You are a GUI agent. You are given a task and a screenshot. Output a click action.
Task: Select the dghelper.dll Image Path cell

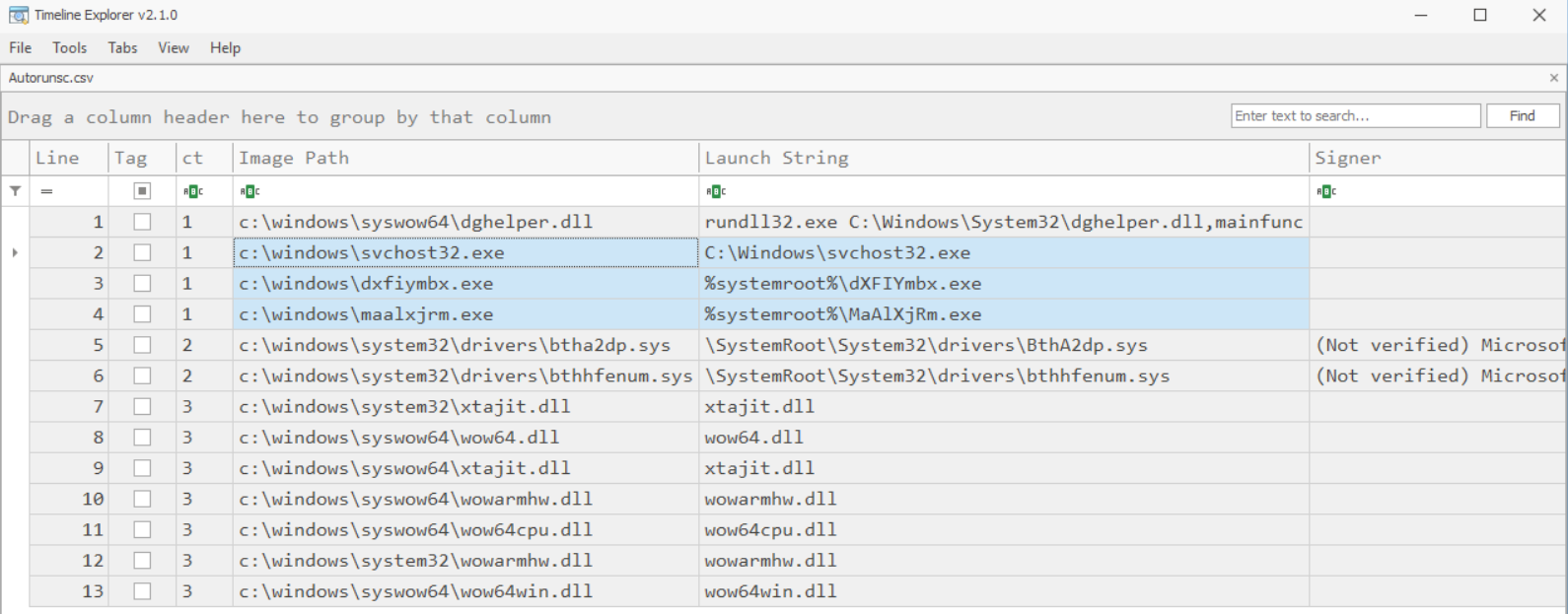[x=465, y=222]
